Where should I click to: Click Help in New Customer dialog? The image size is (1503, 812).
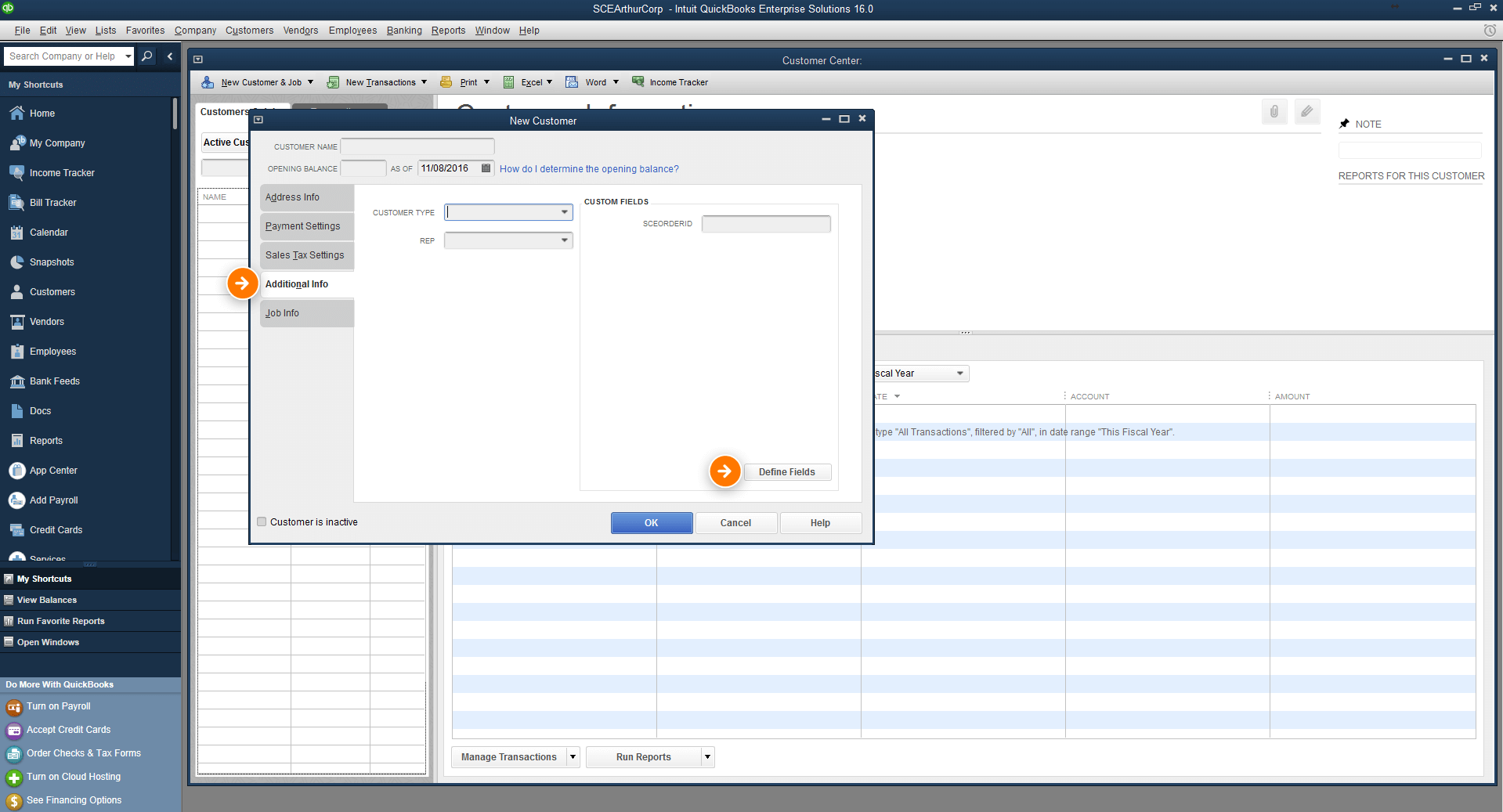point(820,523)
